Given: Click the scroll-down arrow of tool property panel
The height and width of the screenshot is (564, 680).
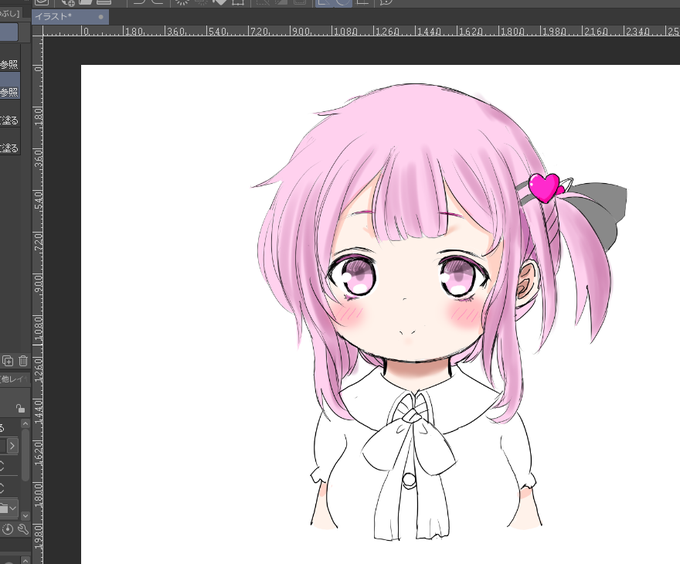Looking at the screenshot, I should click(25, 515).
